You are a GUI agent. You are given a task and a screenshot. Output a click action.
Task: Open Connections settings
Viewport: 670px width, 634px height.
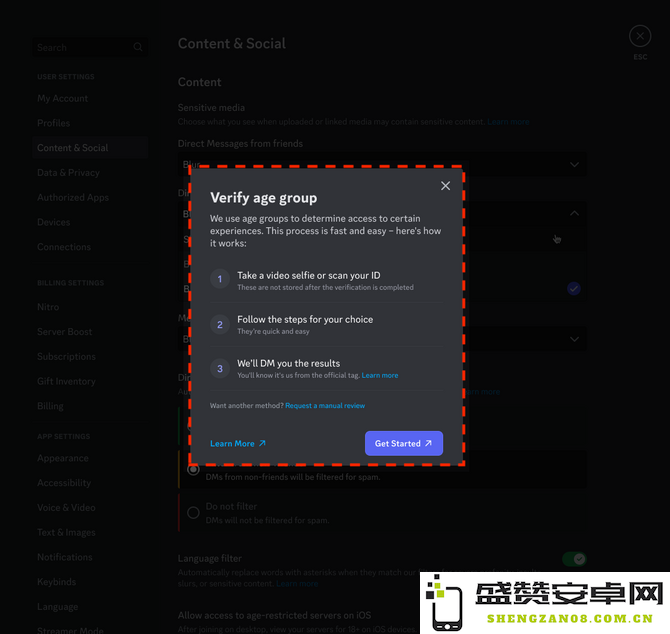pos(64,247)
